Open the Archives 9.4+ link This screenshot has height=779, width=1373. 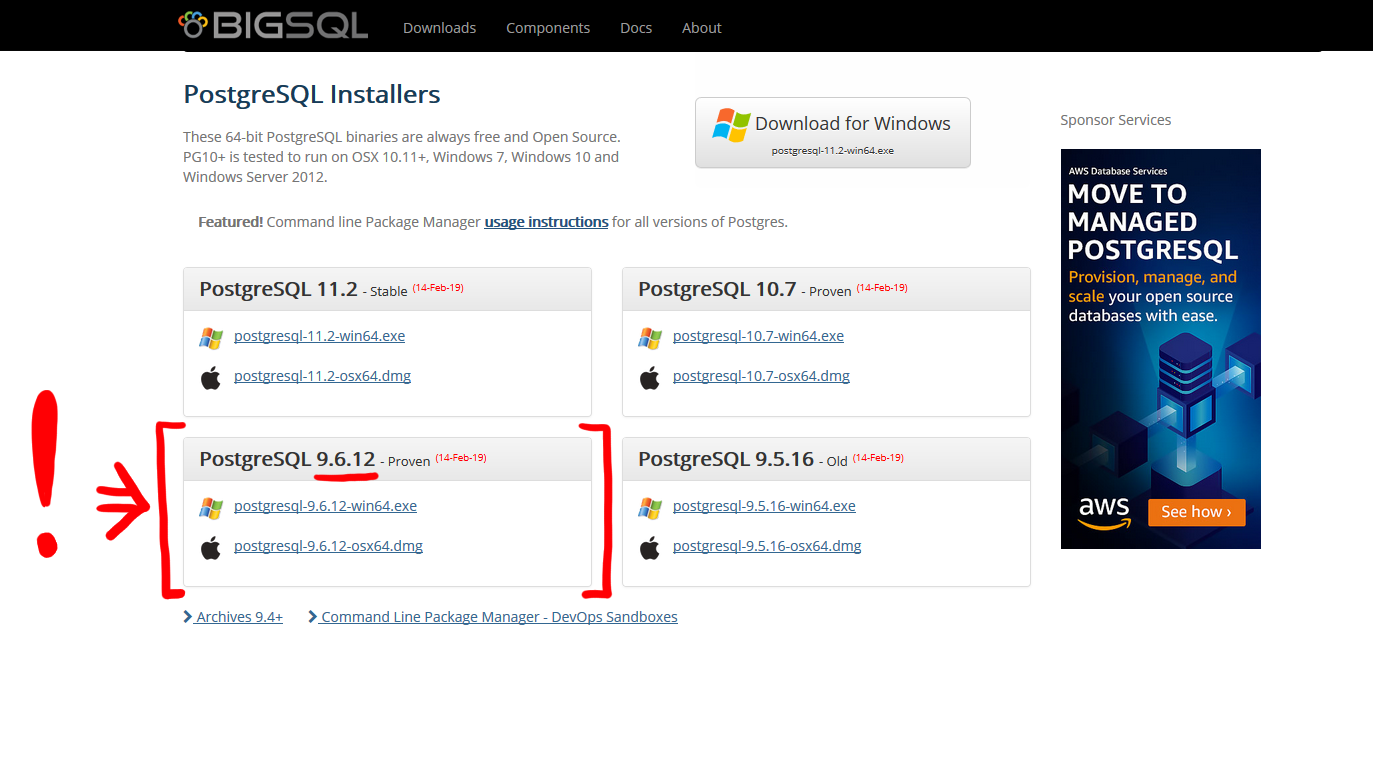[x=239, y=617]
